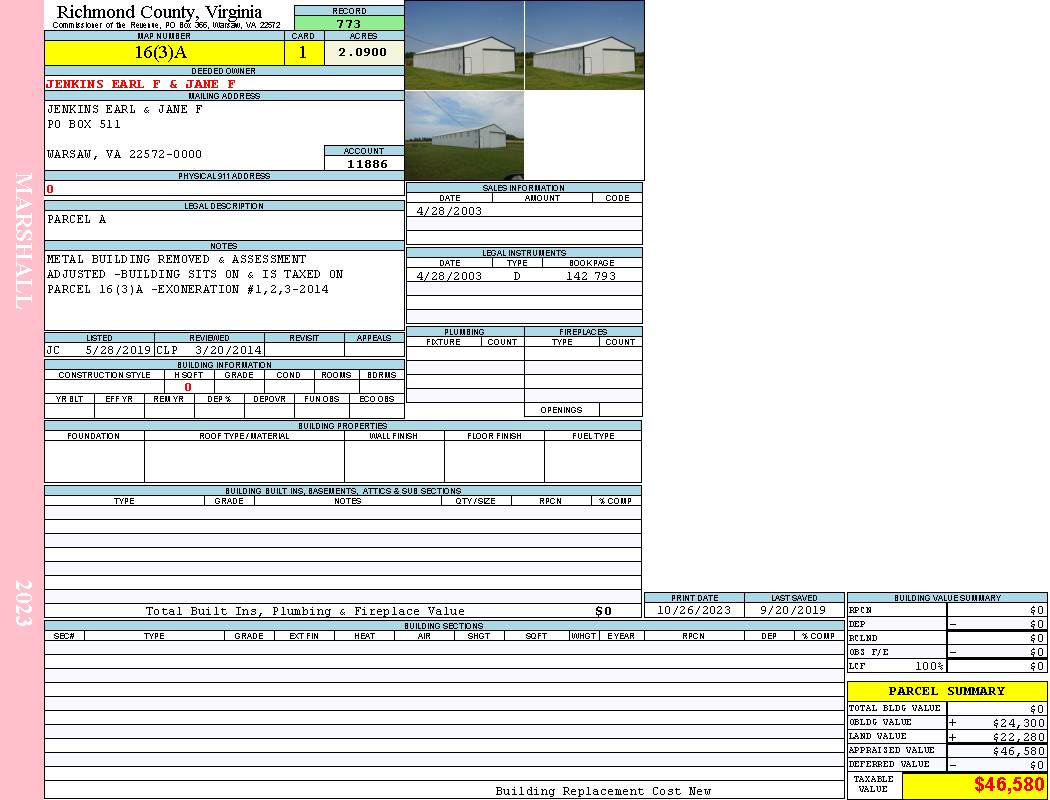Viewport: 1050px width, 800px height.
Task: Select the Parcel A legal description text
Action: (x=76, y=220)
